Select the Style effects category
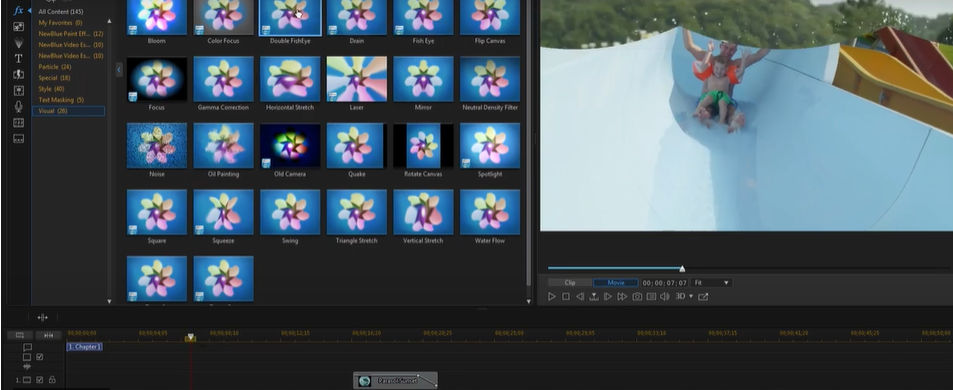953x390 pixels. (51, 89)
